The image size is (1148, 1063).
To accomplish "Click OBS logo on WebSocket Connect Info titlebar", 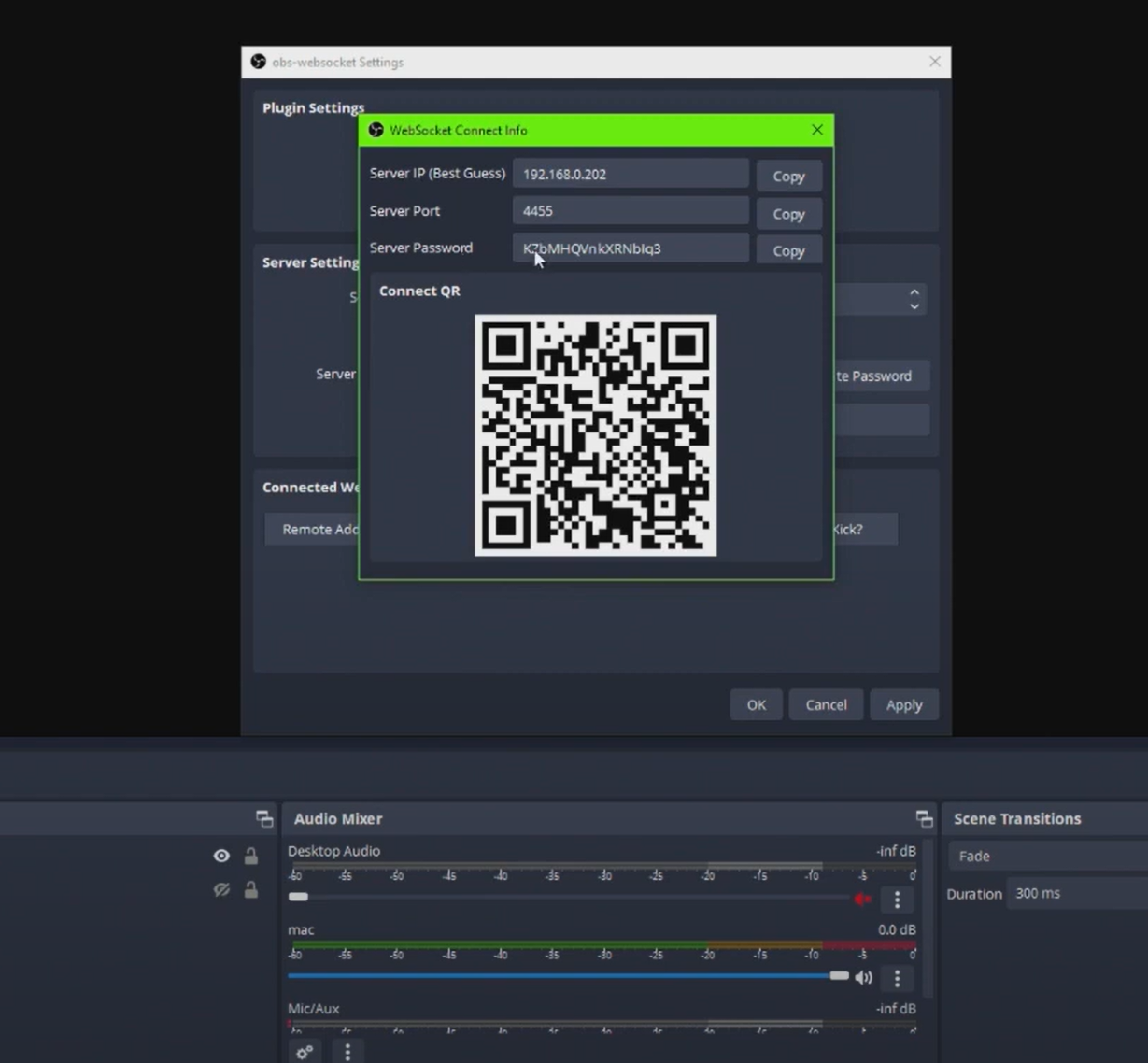I will [376, 130].
